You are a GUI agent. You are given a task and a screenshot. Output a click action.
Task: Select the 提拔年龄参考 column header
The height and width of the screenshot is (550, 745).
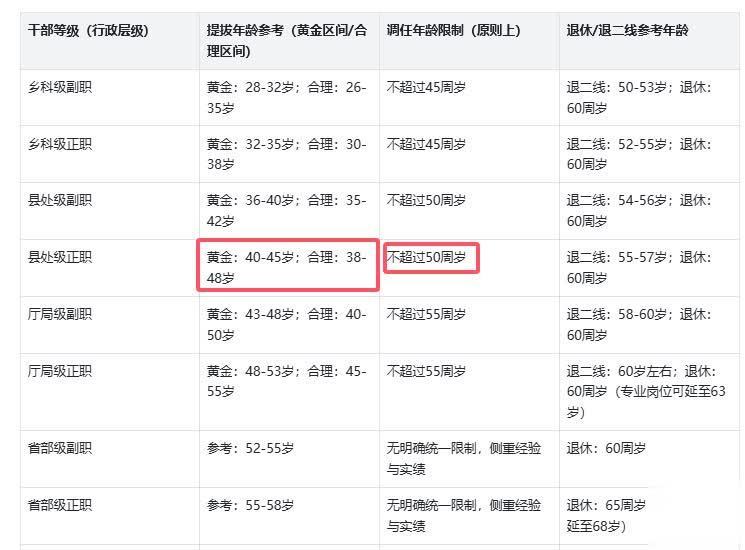286,40
